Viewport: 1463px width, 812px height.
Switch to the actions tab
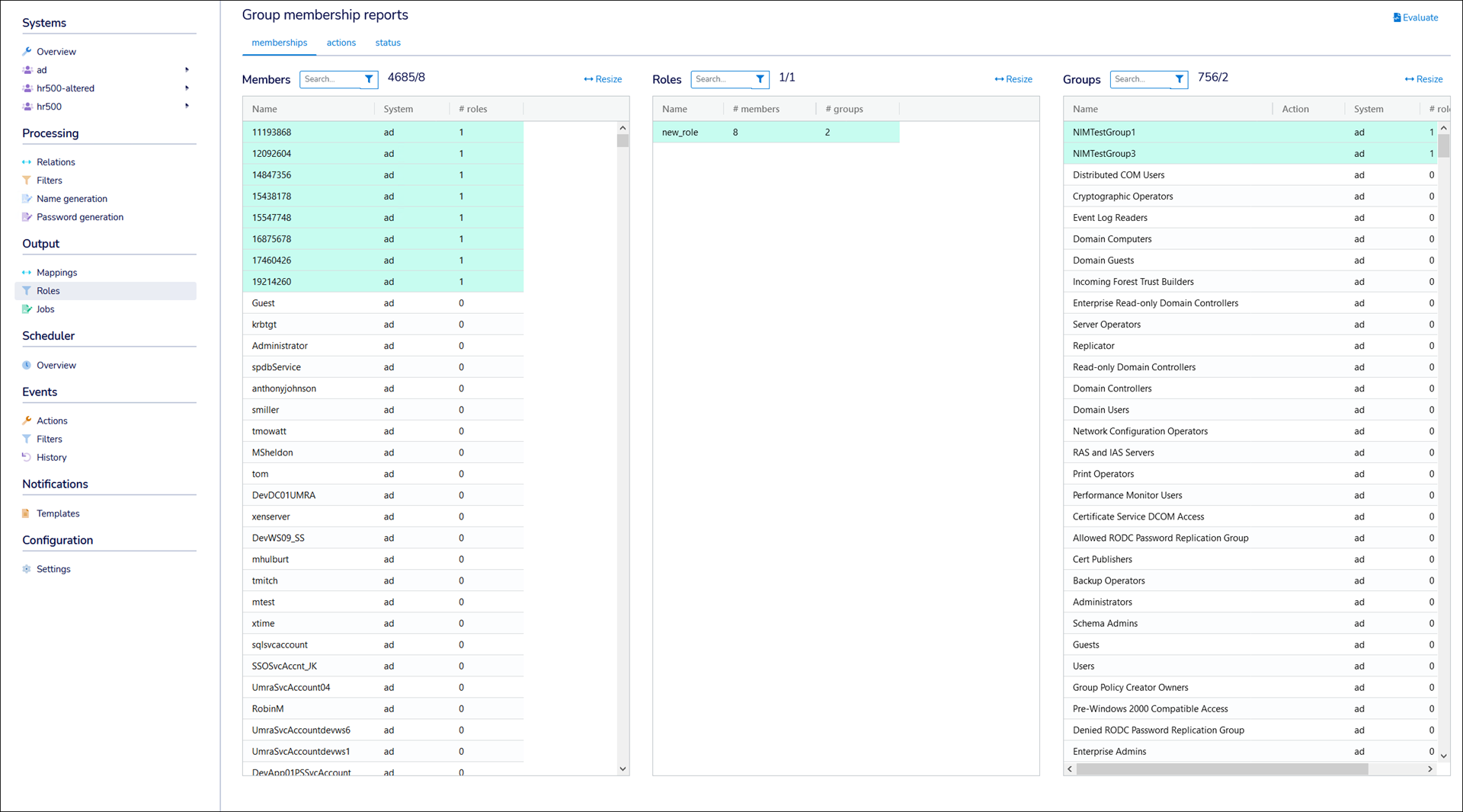pyautogui.click(x=341, y=43)
